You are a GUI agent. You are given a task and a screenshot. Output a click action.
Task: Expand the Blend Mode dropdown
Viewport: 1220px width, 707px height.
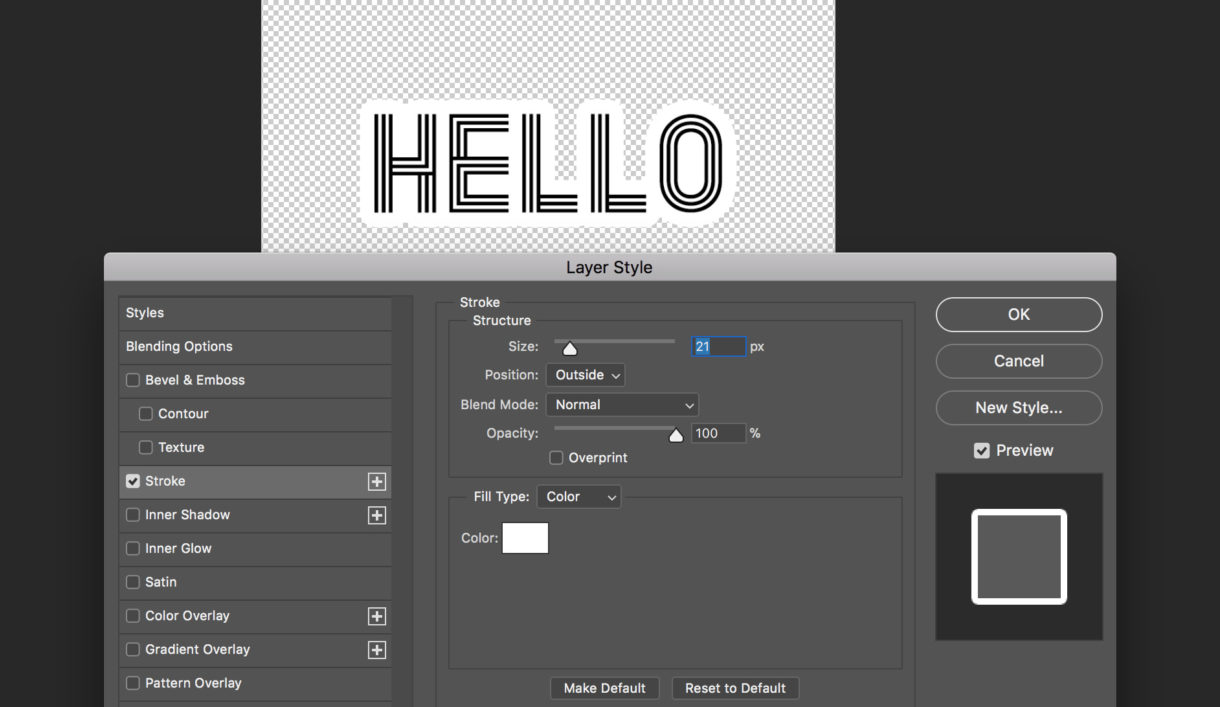[x=621, y=405]
